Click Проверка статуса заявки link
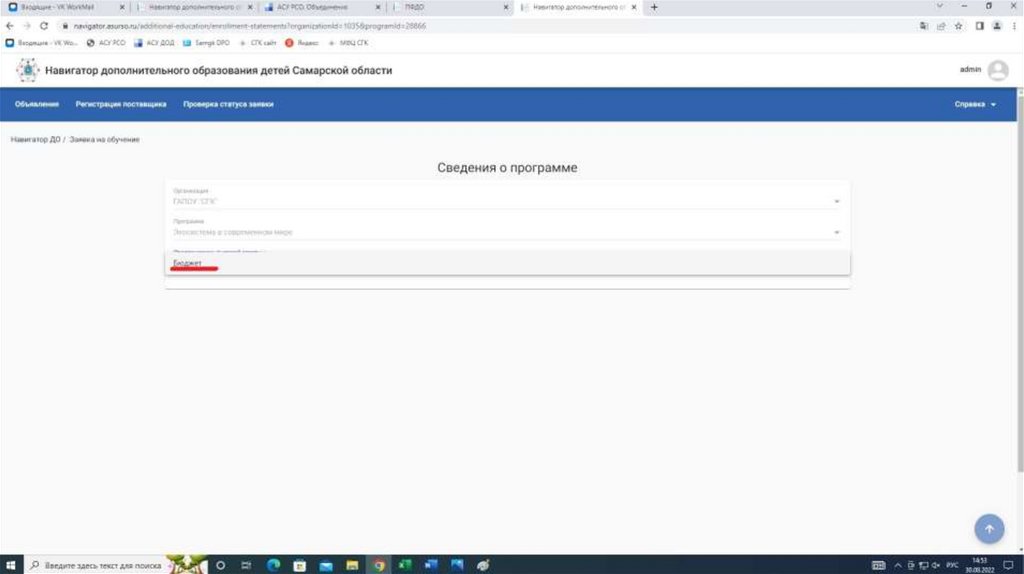Screen dimensions: 1024x574 point(228,104)
